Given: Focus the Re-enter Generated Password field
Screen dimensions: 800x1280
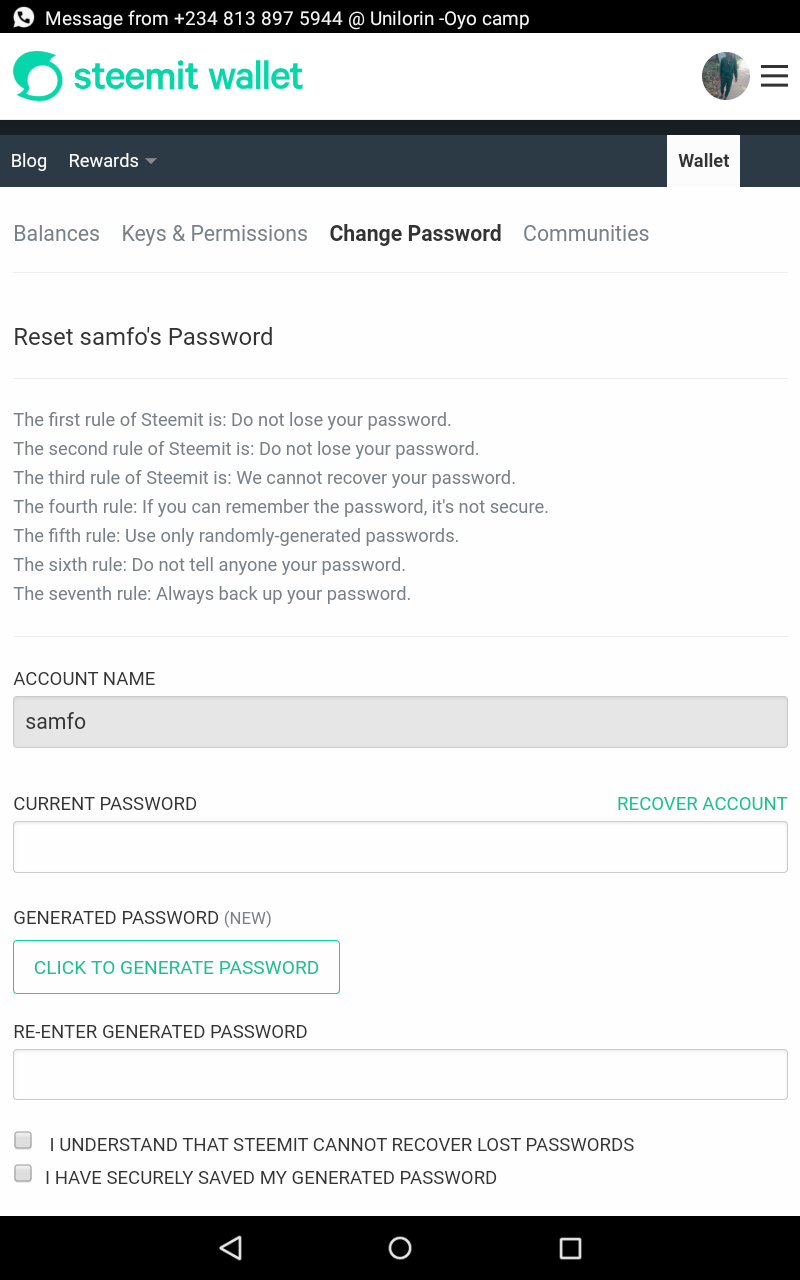Looking at the screenshot, I should pyautogui.click(x=400, y=1075).
